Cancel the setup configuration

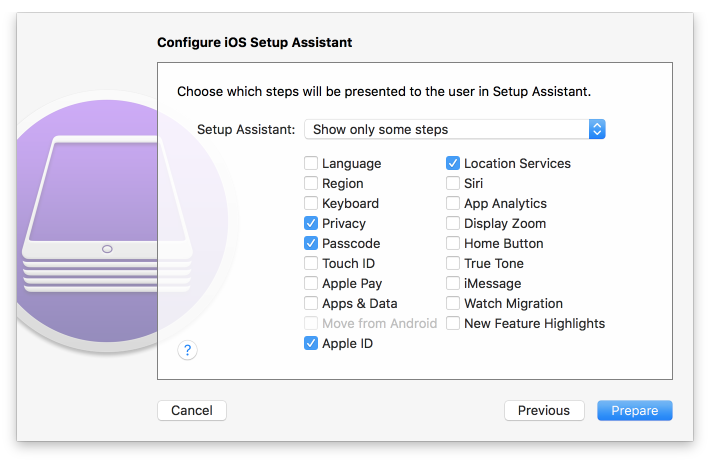coord(192,410)
